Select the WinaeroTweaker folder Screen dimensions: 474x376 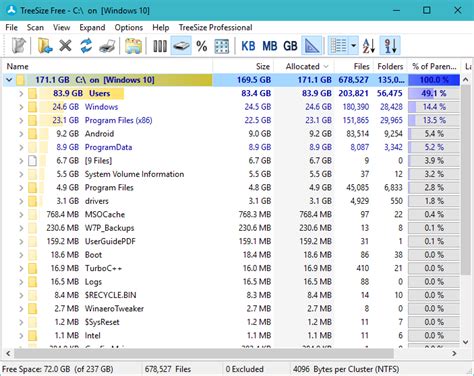[114, 309]
